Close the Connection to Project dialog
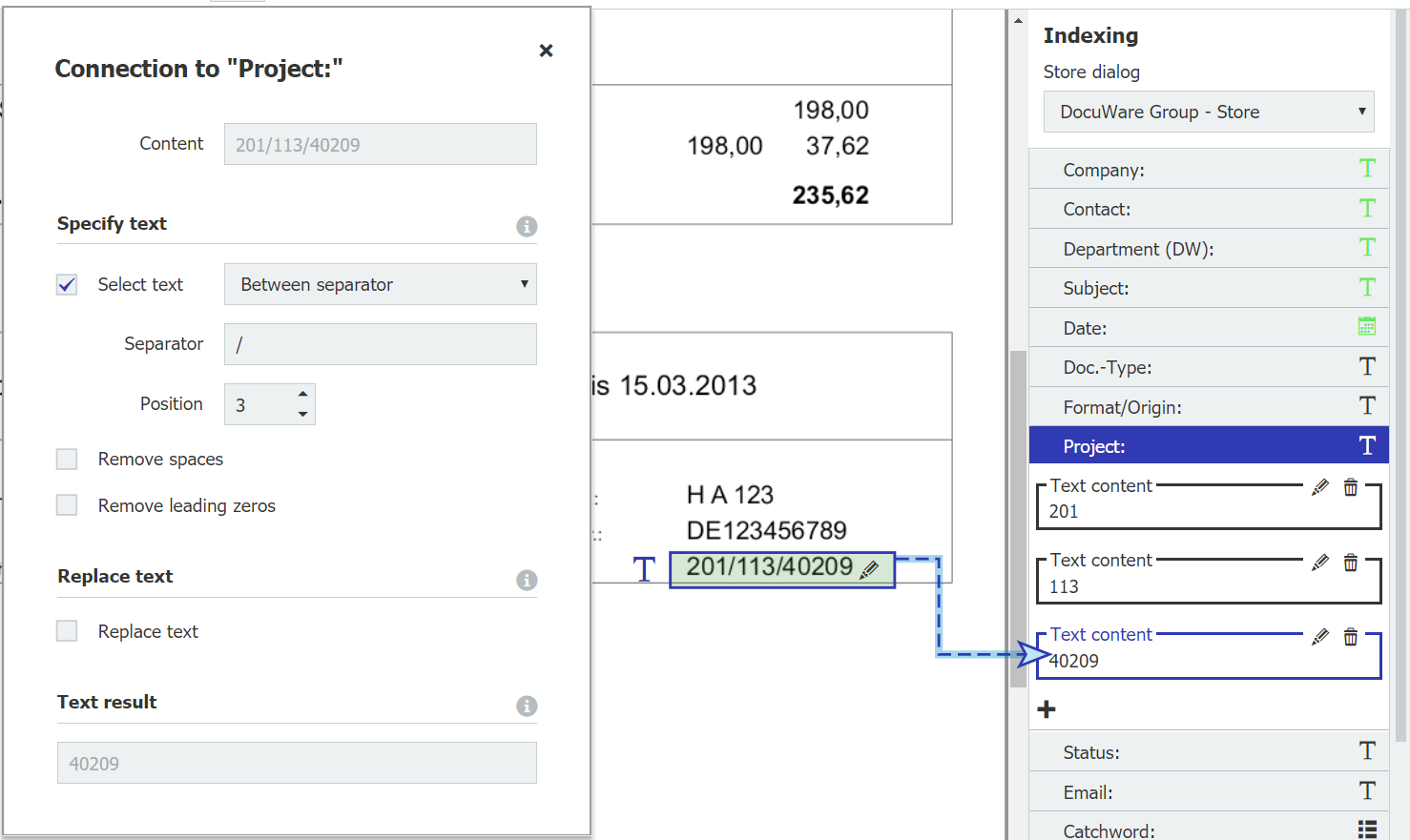 546,51
